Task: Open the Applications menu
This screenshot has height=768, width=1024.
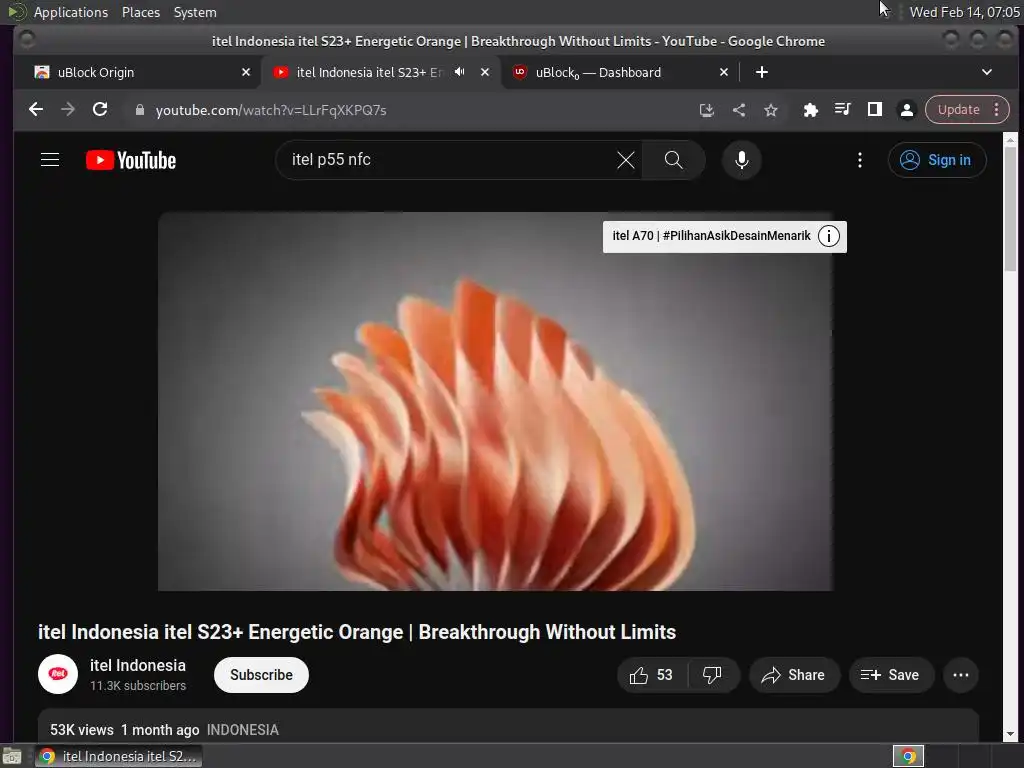Action: click(71, 12)
